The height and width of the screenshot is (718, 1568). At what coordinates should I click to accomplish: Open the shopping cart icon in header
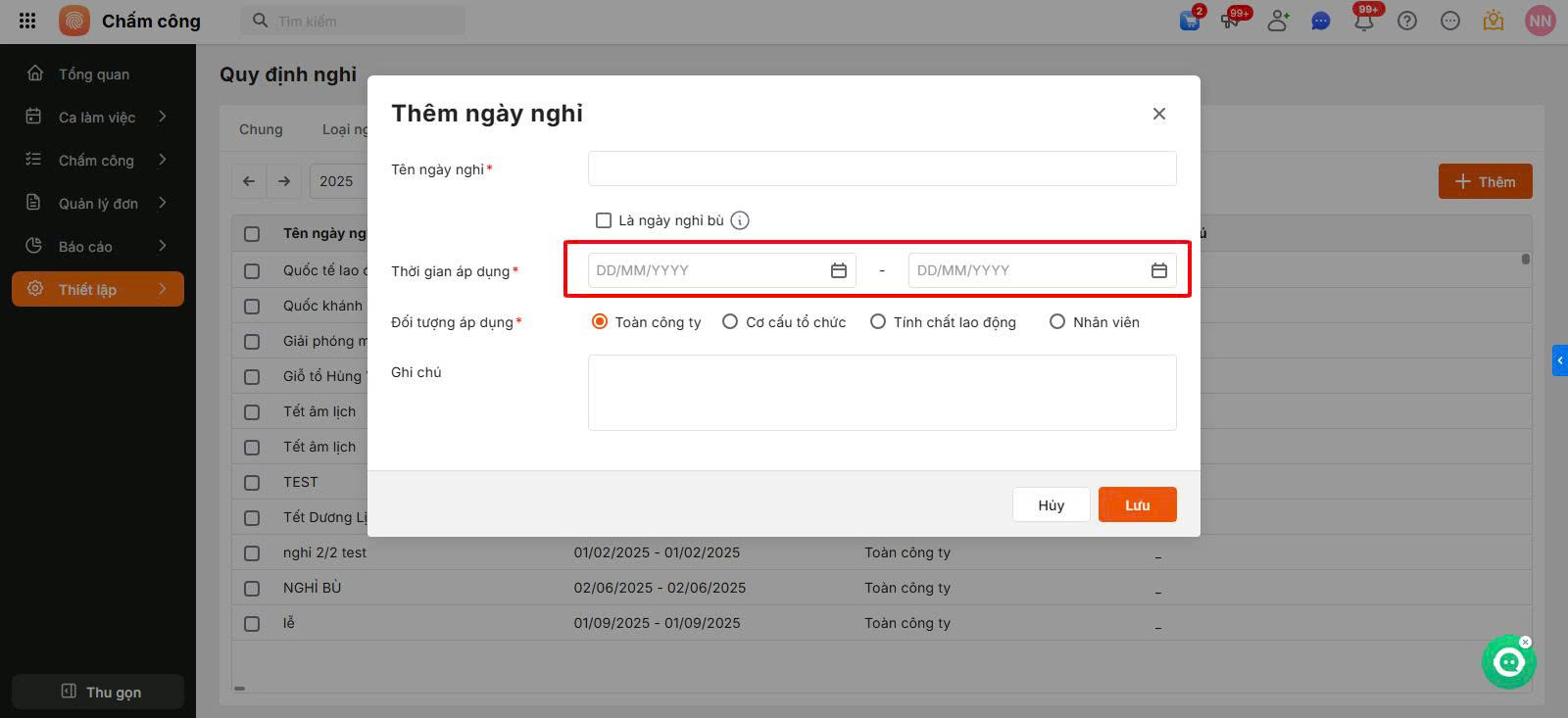(1190, 21)
